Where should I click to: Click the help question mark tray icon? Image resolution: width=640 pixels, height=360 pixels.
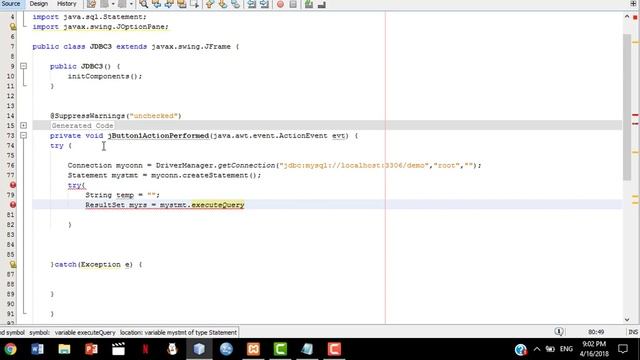520,349
